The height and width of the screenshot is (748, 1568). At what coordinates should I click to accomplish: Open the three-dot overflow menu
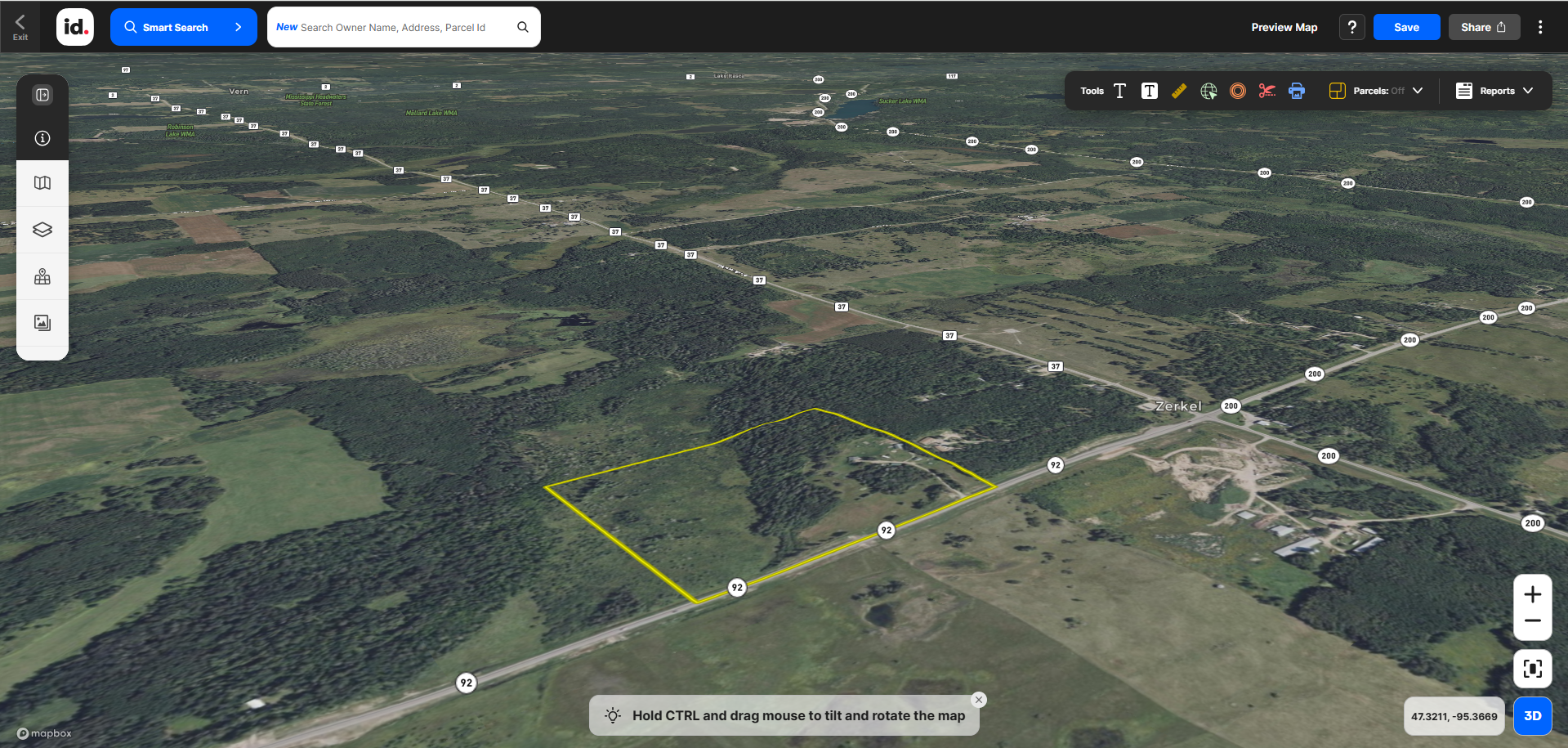1540,26
